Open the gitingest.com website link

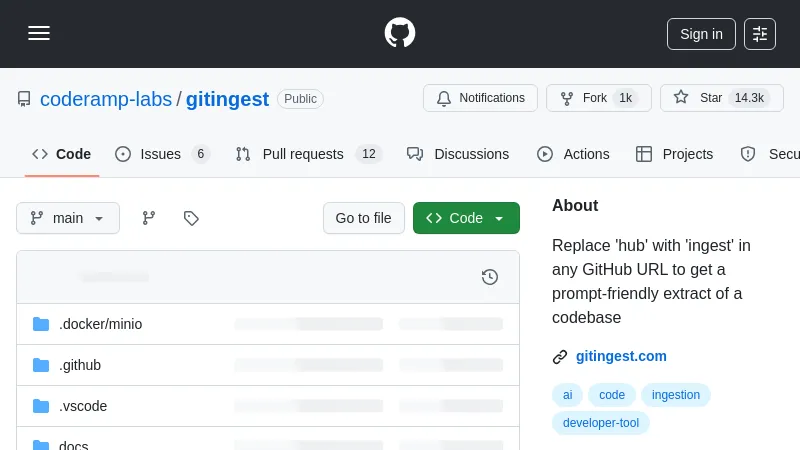620,356
